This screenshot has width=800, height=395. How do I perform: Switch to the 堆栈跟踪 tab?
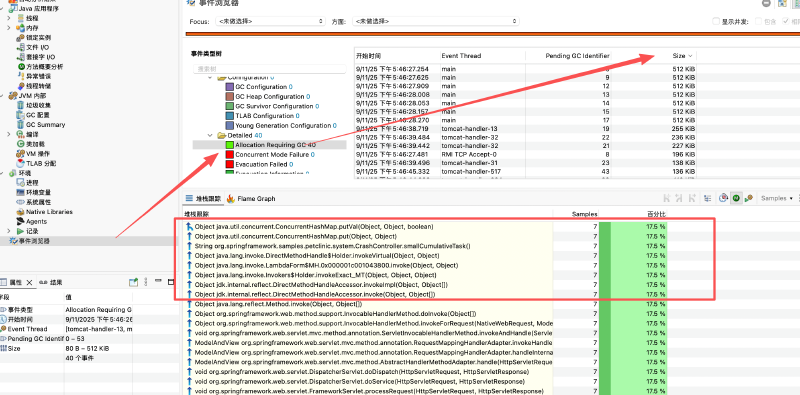tap(203, 199)
